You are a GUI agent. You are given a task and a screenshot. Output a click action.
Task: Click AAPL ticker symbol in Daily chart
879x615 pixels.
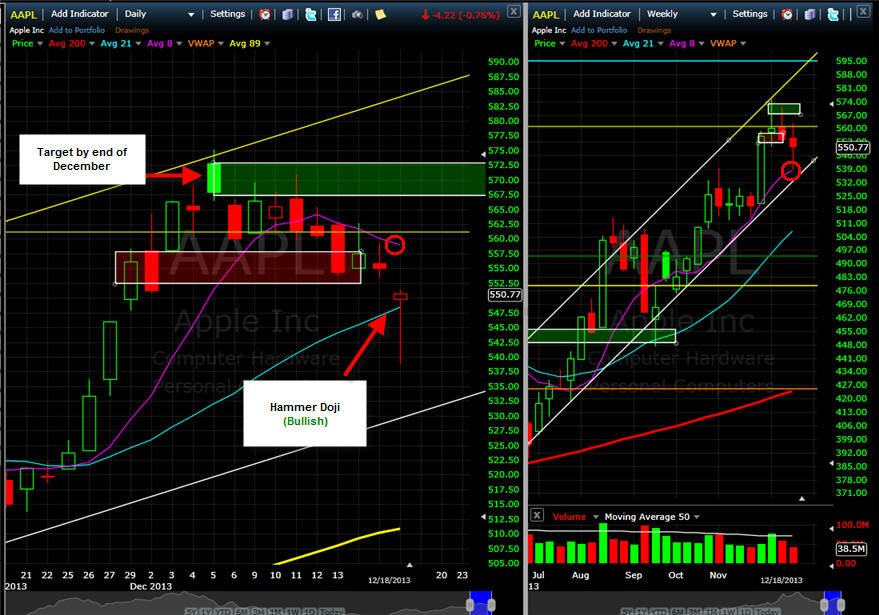(x=24, y=15)
